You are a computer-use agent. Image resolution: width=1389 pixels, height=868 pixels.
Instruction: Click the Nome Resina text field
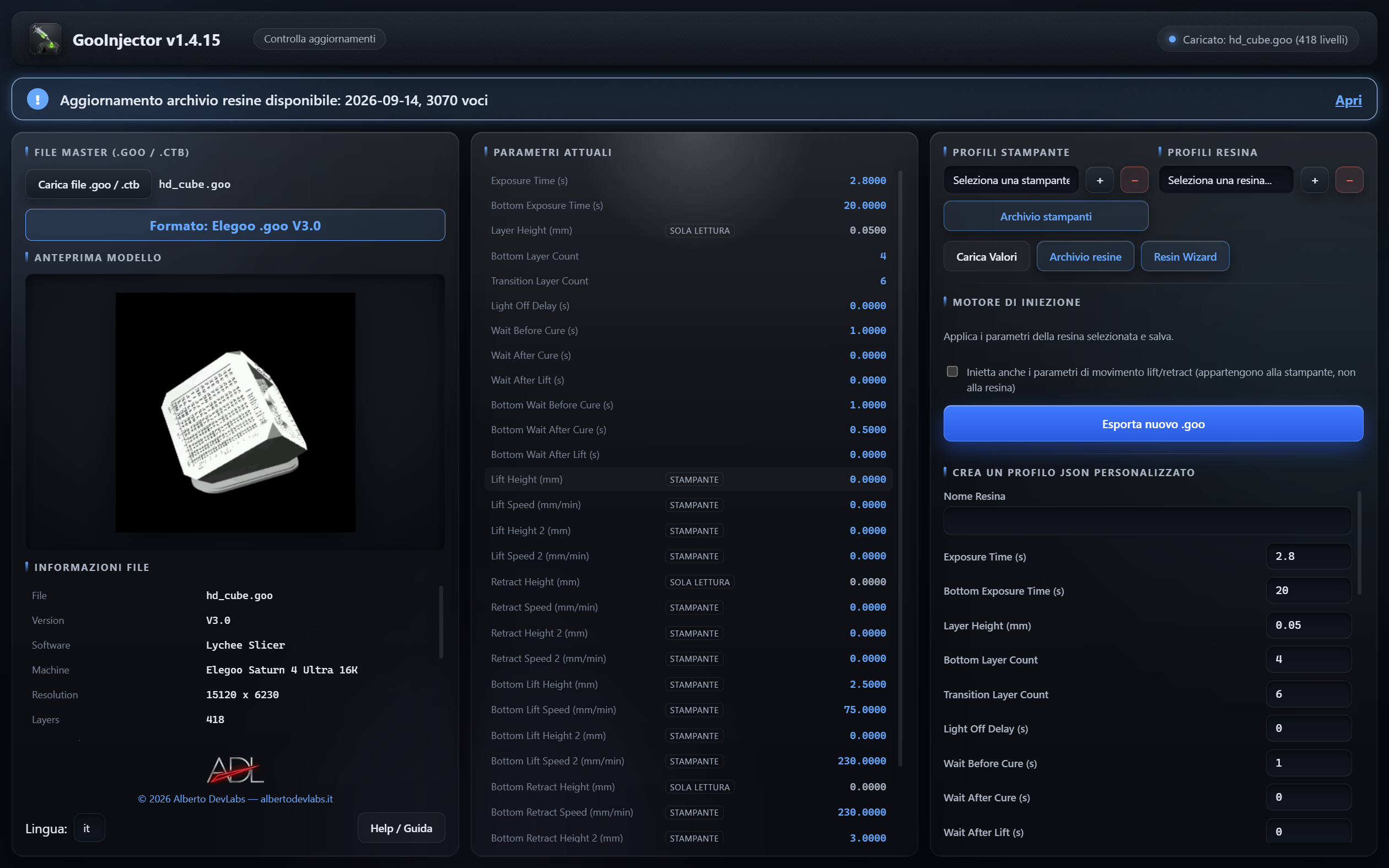(1148, 521)
